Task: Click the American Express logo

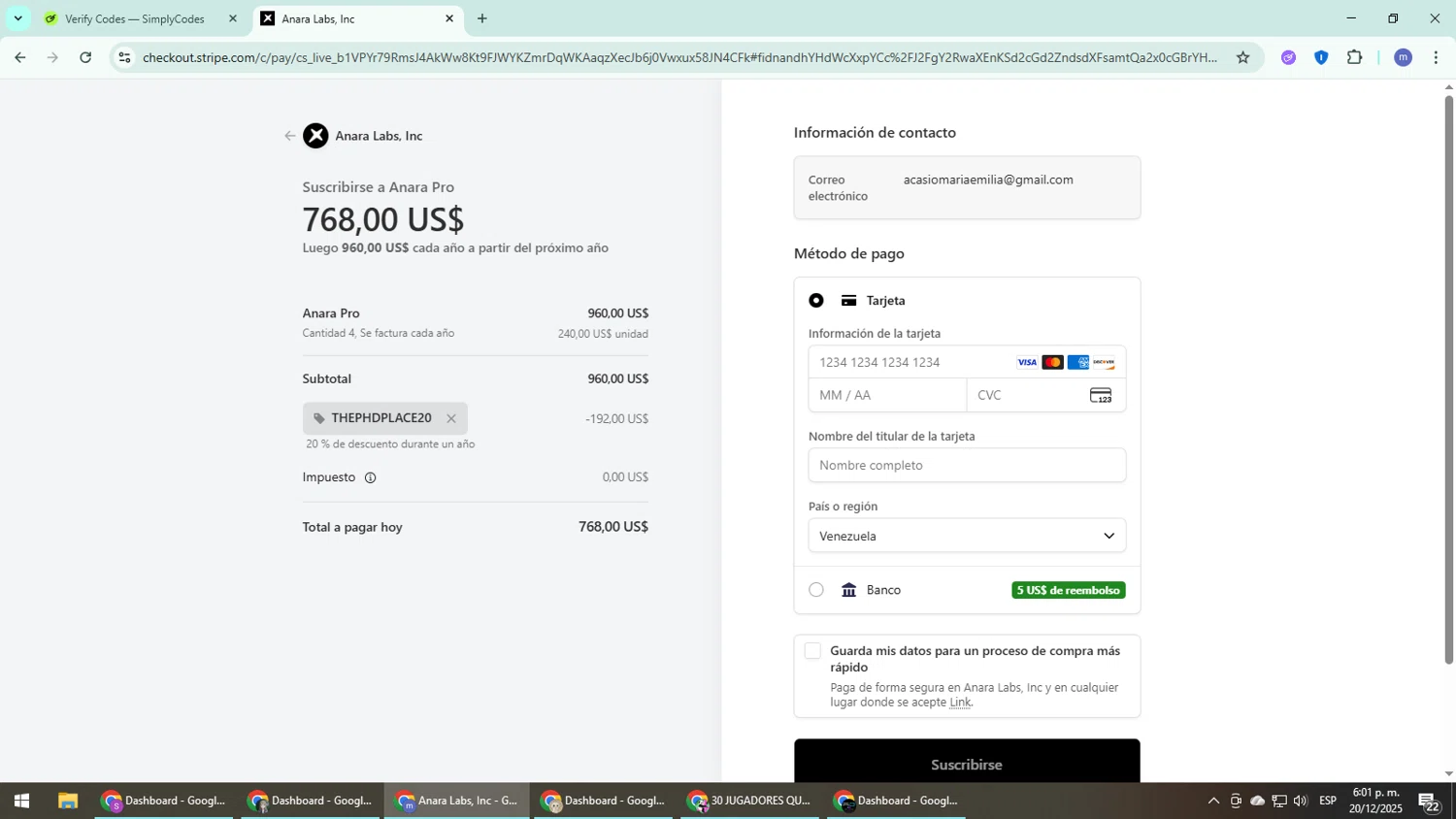Action: coord(1078,362)
